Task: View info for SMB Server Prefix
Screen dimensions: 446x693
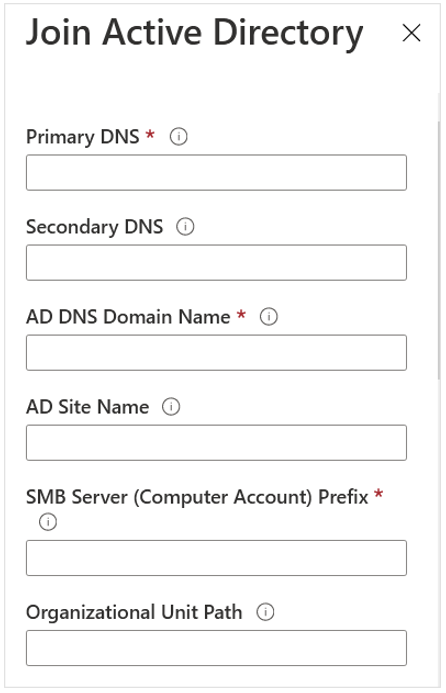Action: click(x=48, y=522)
